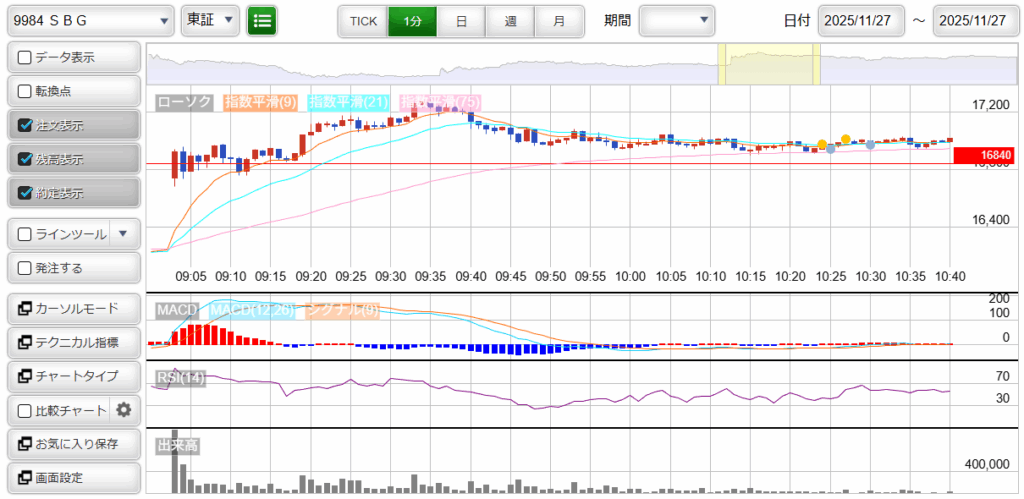Open 画面設定 screen settings
The height and width of the screenshot is (499, 1024).
(73, 478)
